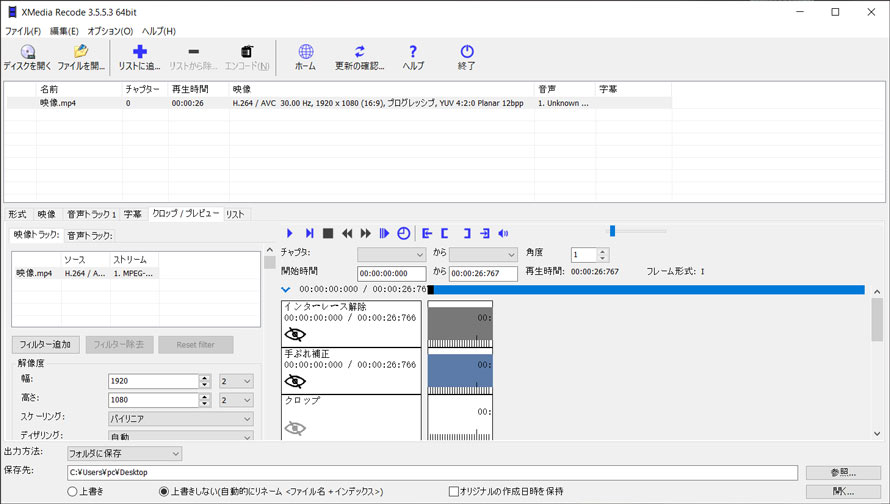Open disc with ディスクを開く icon
The height and width of the screenshot is (504, 890).
[x=27, y=52]
